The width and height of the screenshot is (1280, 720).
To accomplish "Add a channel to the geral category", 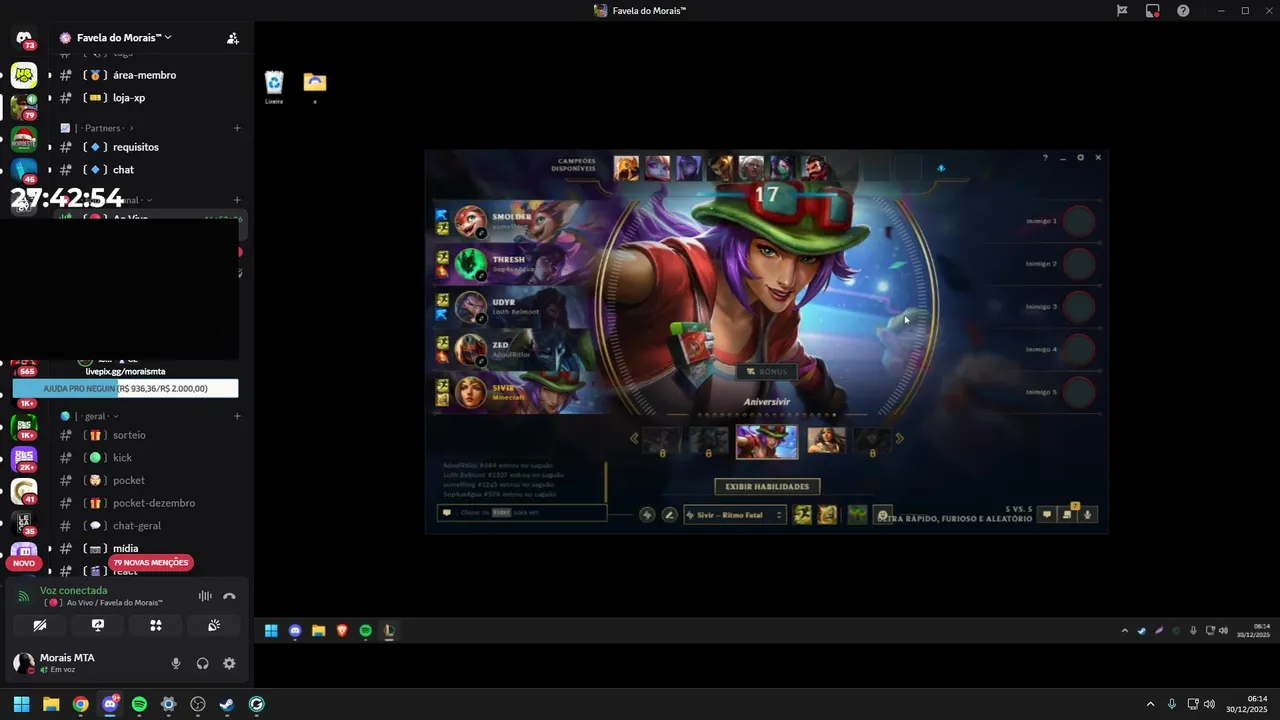I will (x=237, y=416).
